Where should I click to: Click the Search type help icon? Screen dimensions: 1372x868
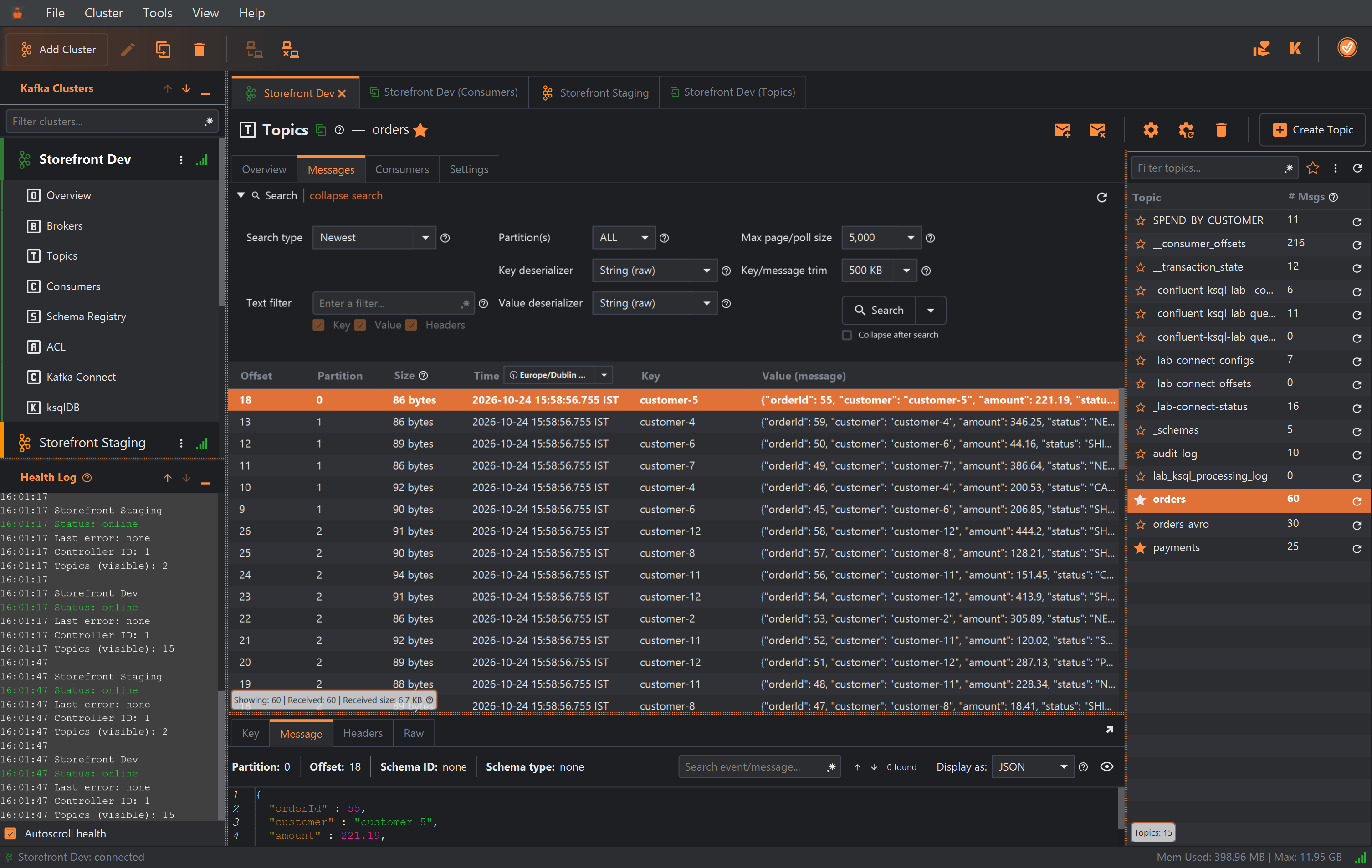coord(445,238)
